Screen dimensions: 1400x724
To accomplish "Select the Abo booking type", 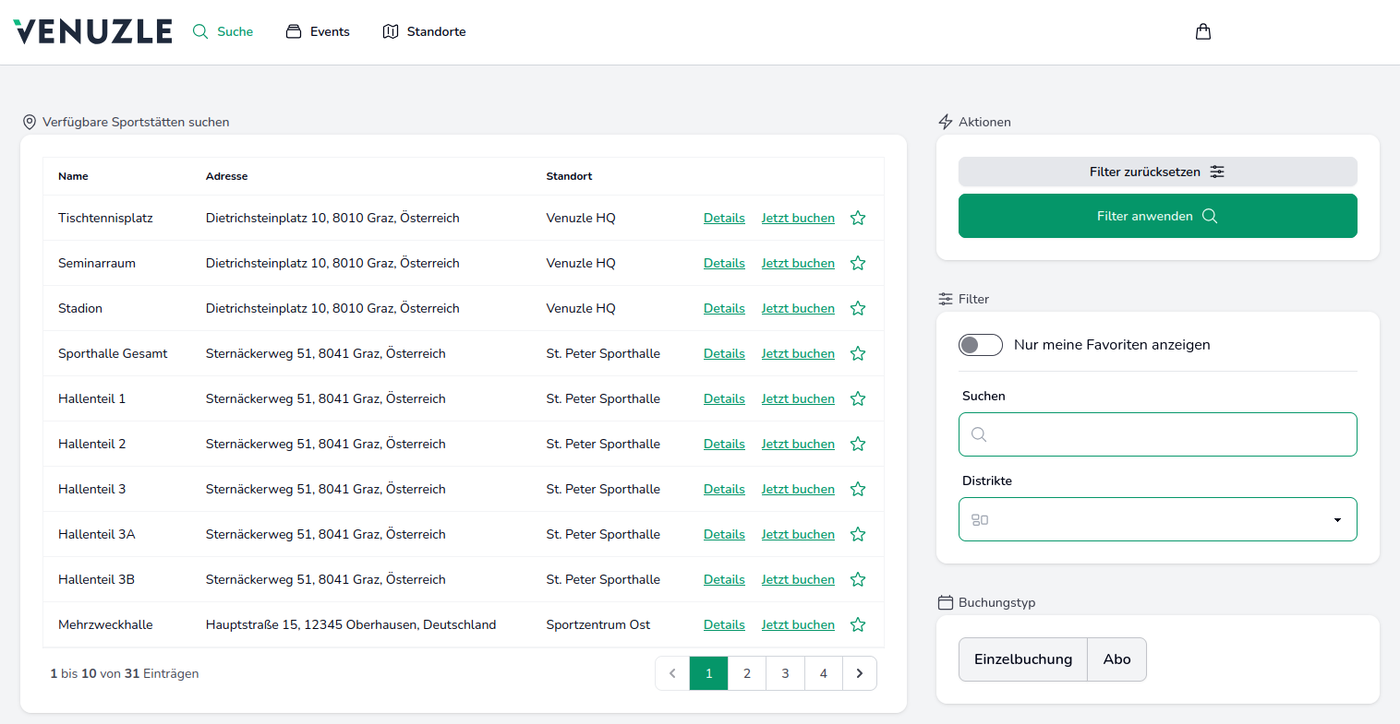I will tap(1116, 660).
